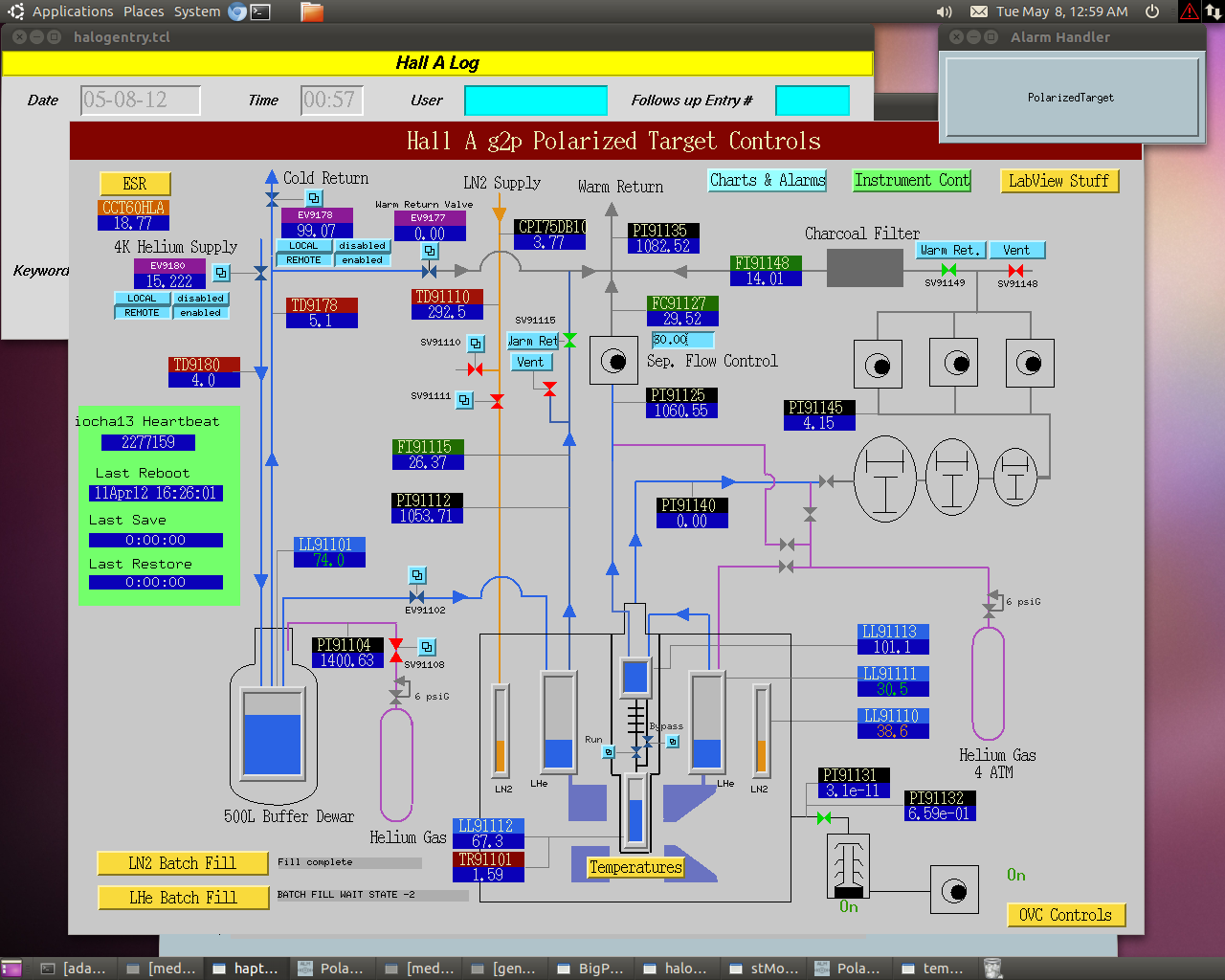Image resolution: width=1225 pixels, height=980 pixels.
Task: Launch terminal from top panel
Action: click(260, 11)
